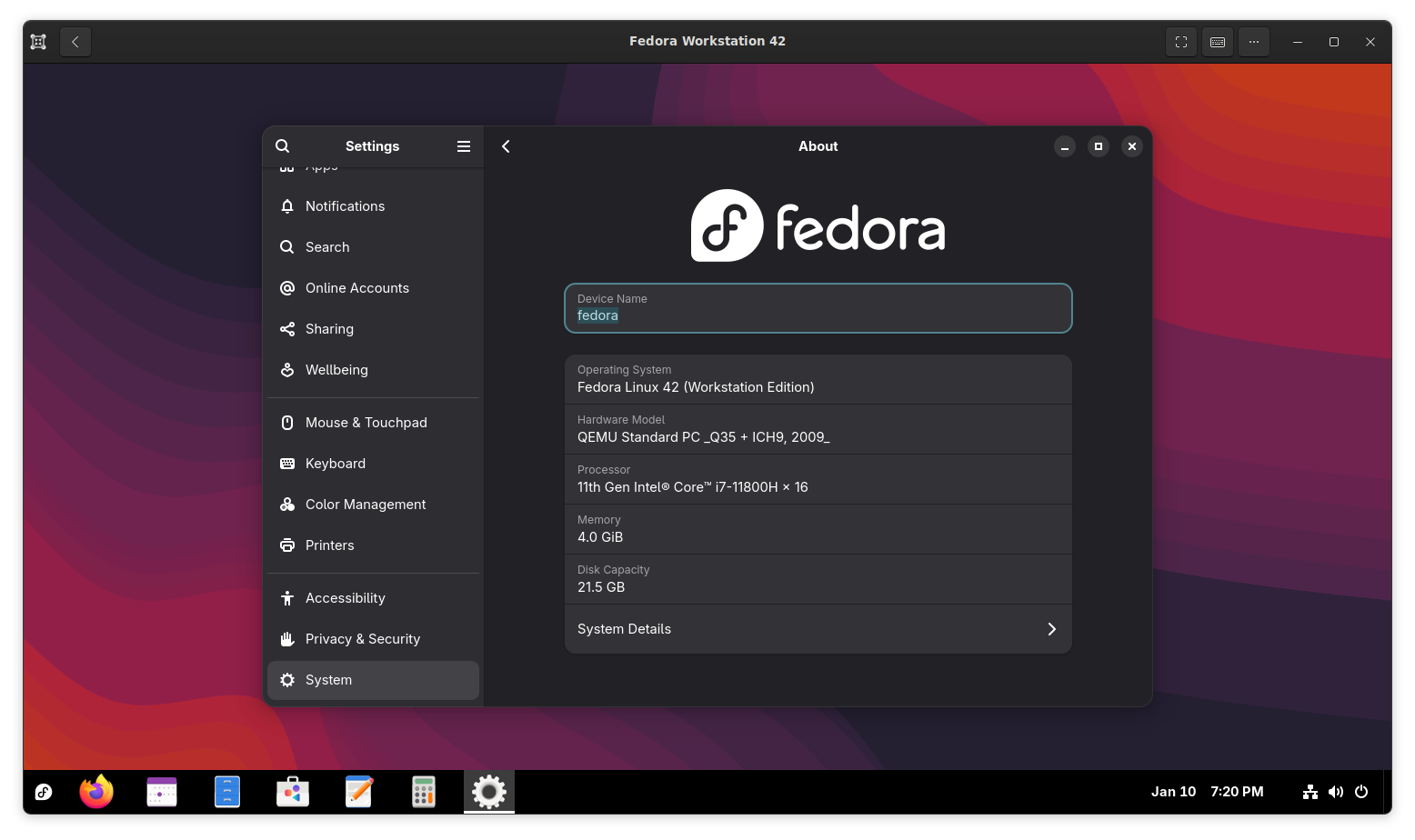The width and height of the screenshot is (1415, 840).
Task: Launch Firefox from the taskbar
Action: pos(96,792)
